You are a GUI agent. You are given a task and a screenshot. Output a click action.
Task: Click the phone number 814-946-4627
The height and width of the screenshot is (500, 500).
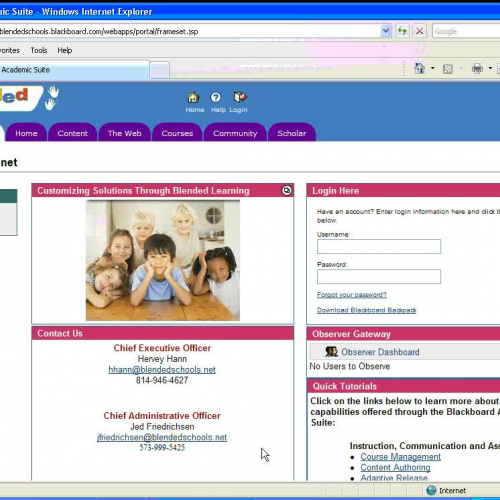point(162,380)
